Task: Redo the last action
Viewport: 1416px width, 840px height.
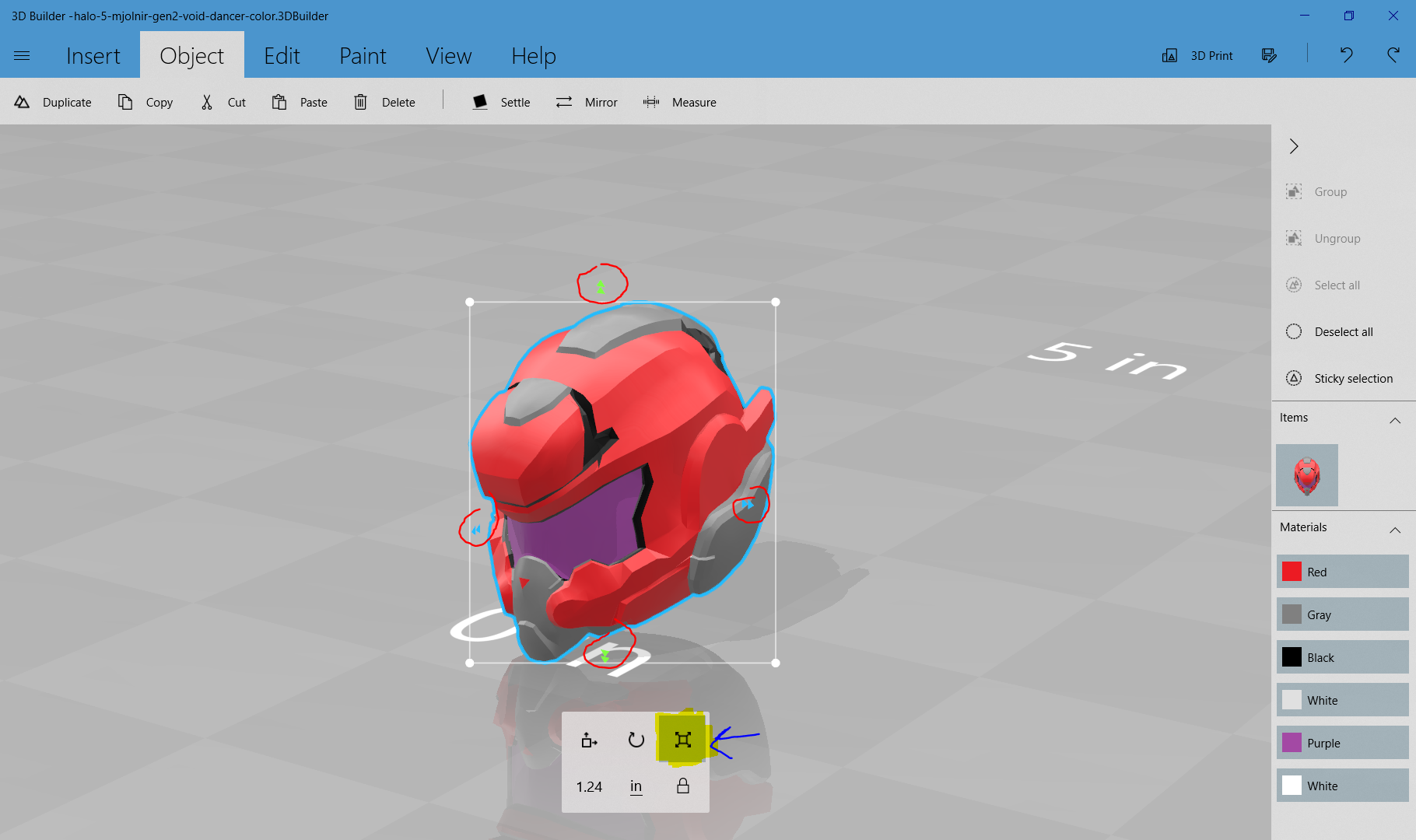Action: point(1393,55)
